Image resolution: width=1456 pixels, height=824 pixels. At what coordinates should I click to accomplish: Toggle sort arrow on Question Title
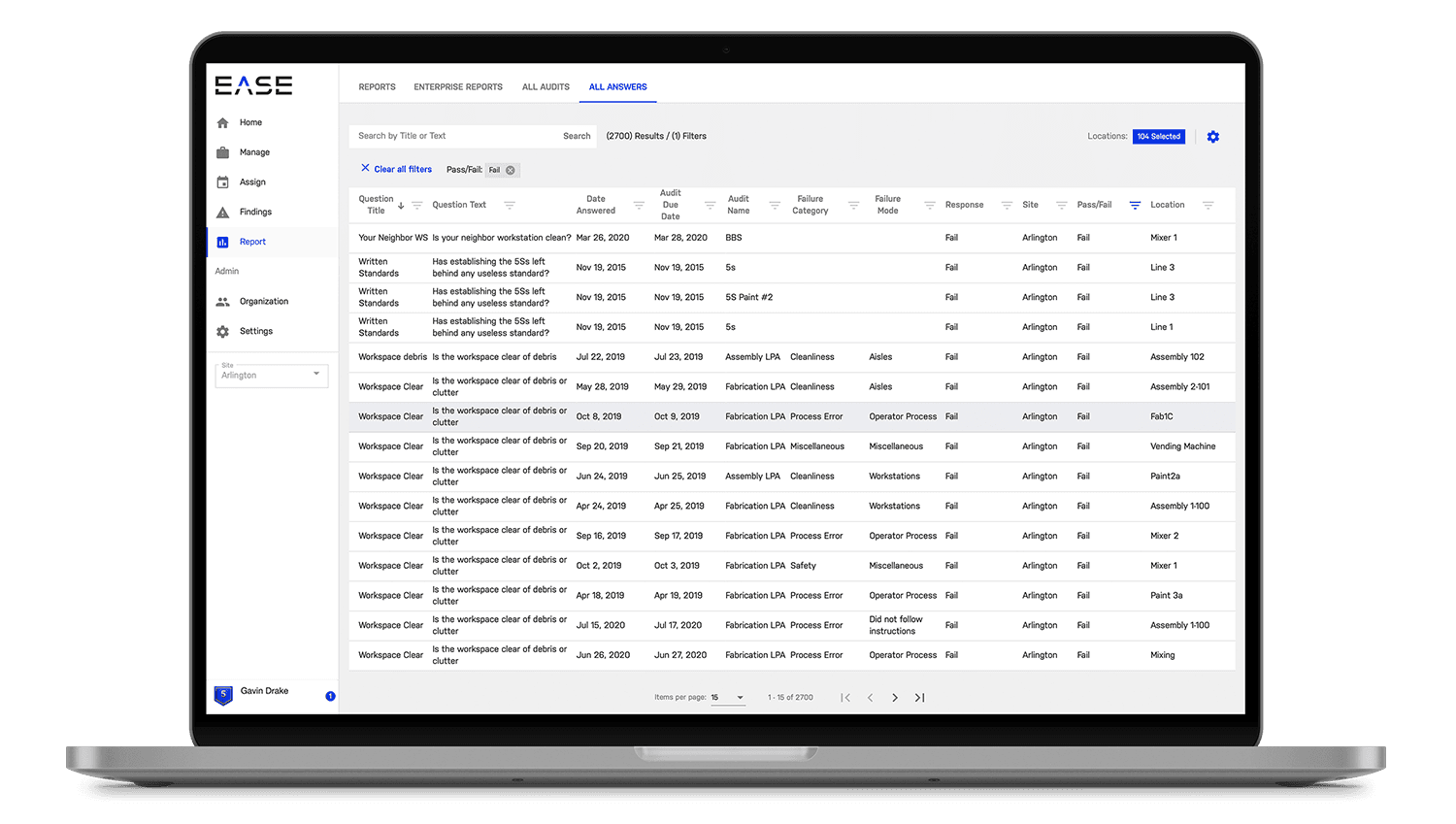pyautogui.click(x=401, y=205)
